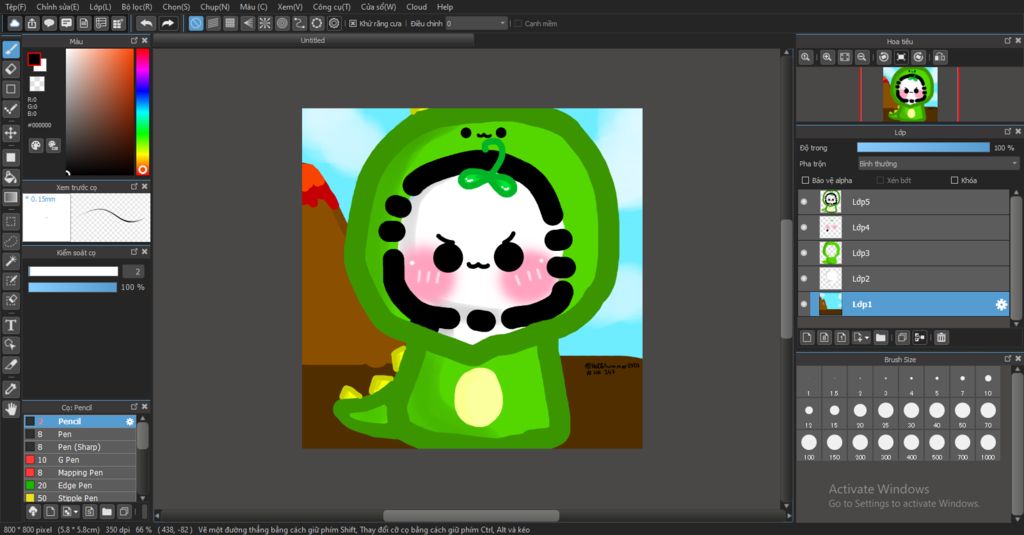The width and height of the screenshot is (1024, 535).
Task: Select the Edge Pen brush
Action: (80, 485)
